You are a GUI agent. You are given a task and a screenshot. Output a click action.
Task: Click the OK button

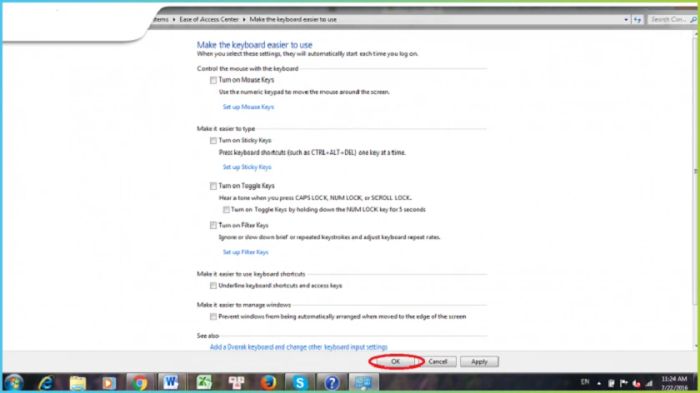[x=396, y=362]
